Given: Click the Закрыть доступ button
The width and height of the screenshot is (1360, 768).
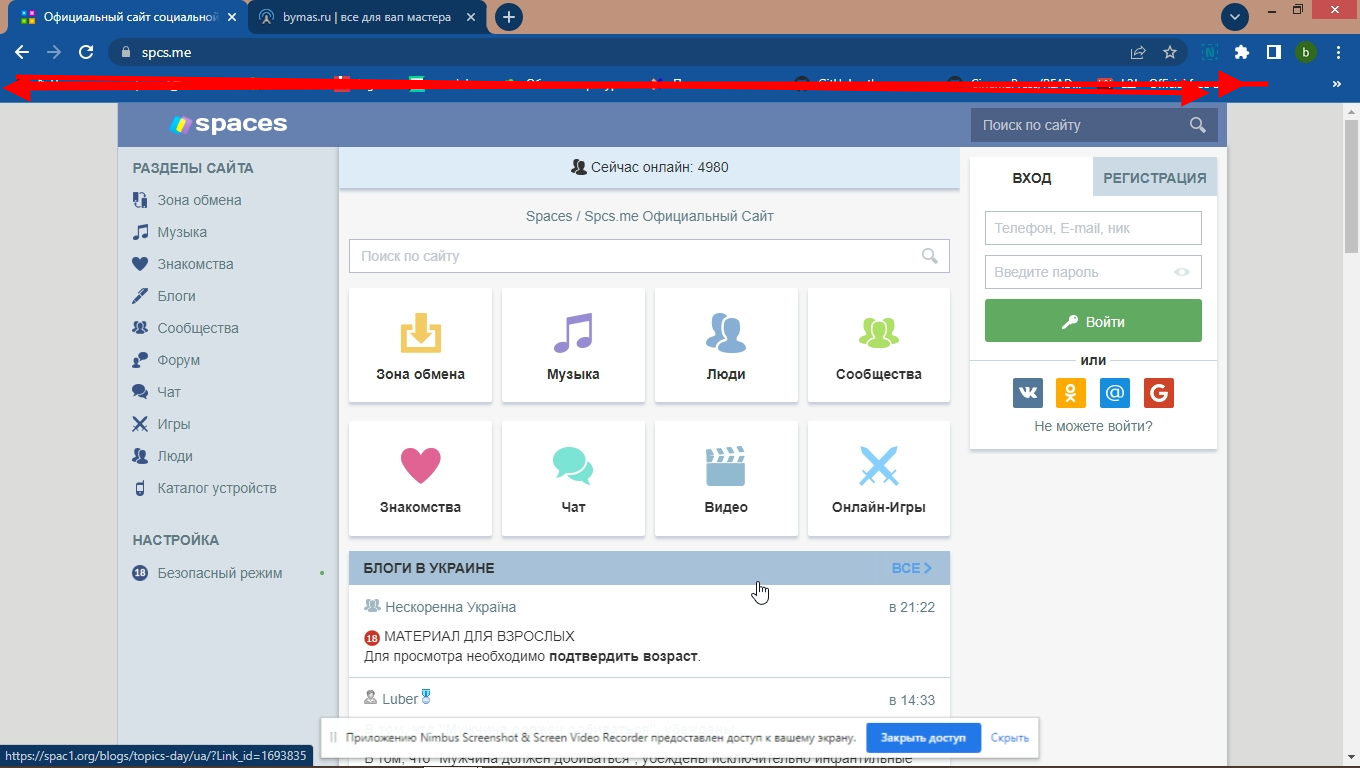Looking at the screenshot, I should pos(923,738).
